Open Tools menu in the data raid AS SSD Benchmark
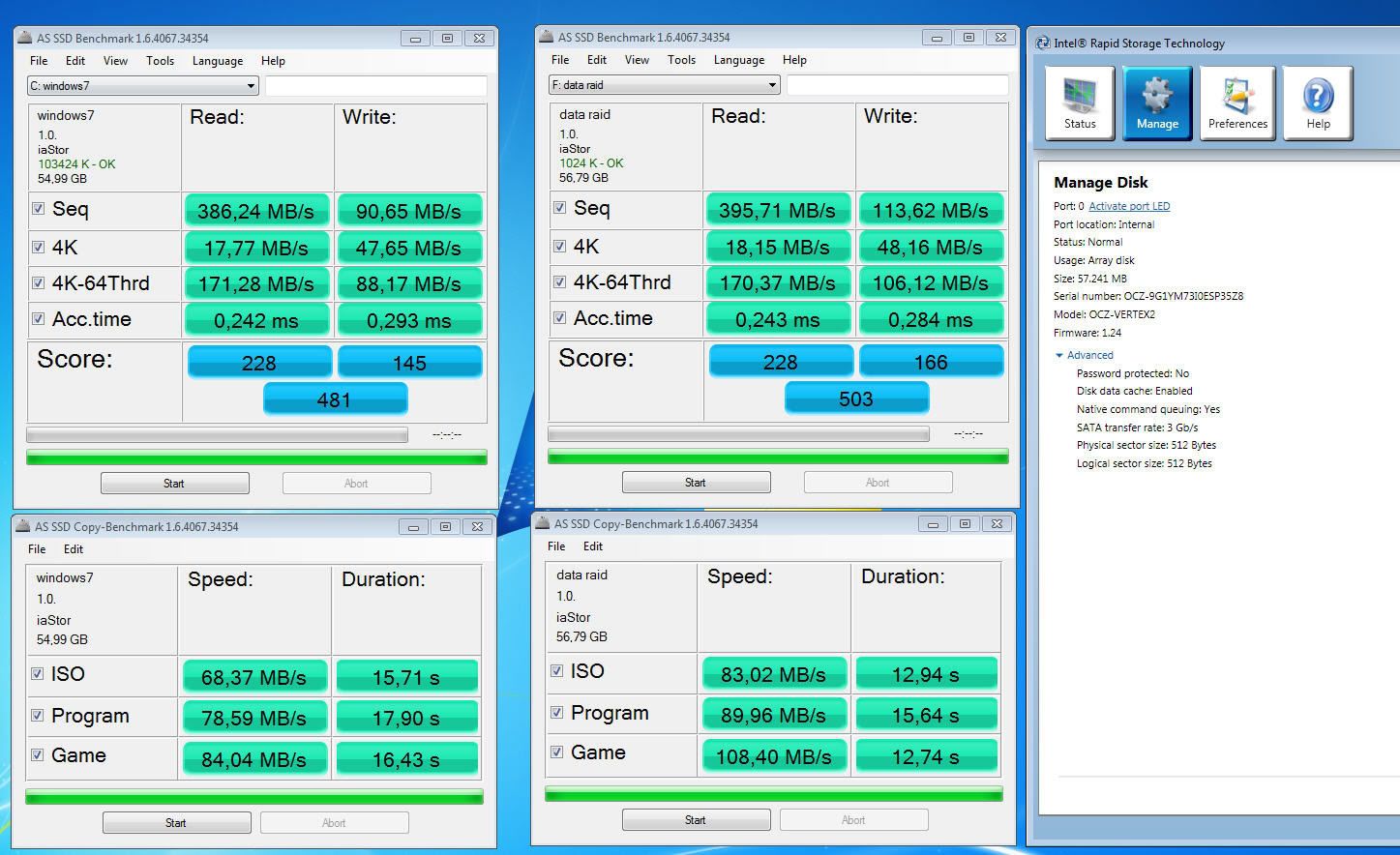The width and height of the screenshot is (1400, 855). (x=682, y=60)
